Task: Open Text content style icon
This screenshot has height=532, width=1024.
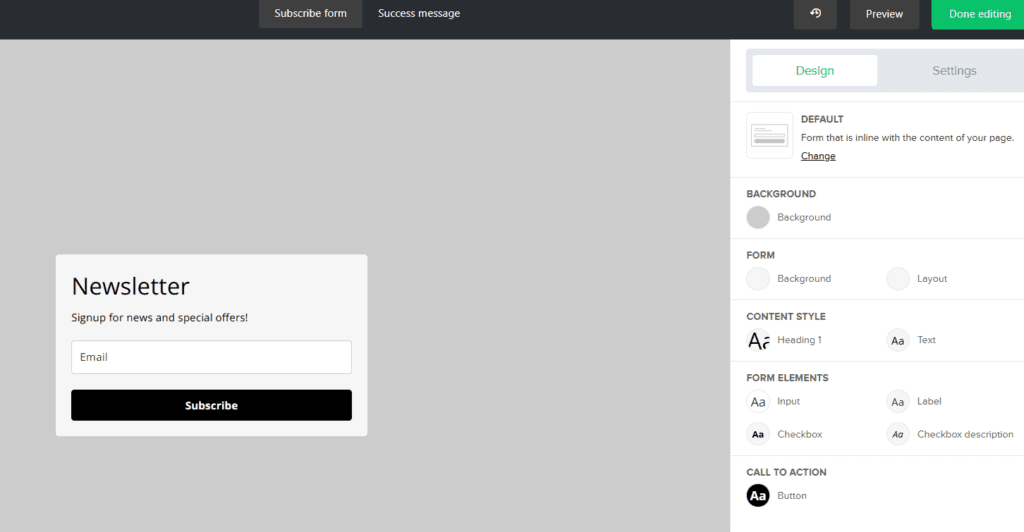Action: click(x=898, y=340)
